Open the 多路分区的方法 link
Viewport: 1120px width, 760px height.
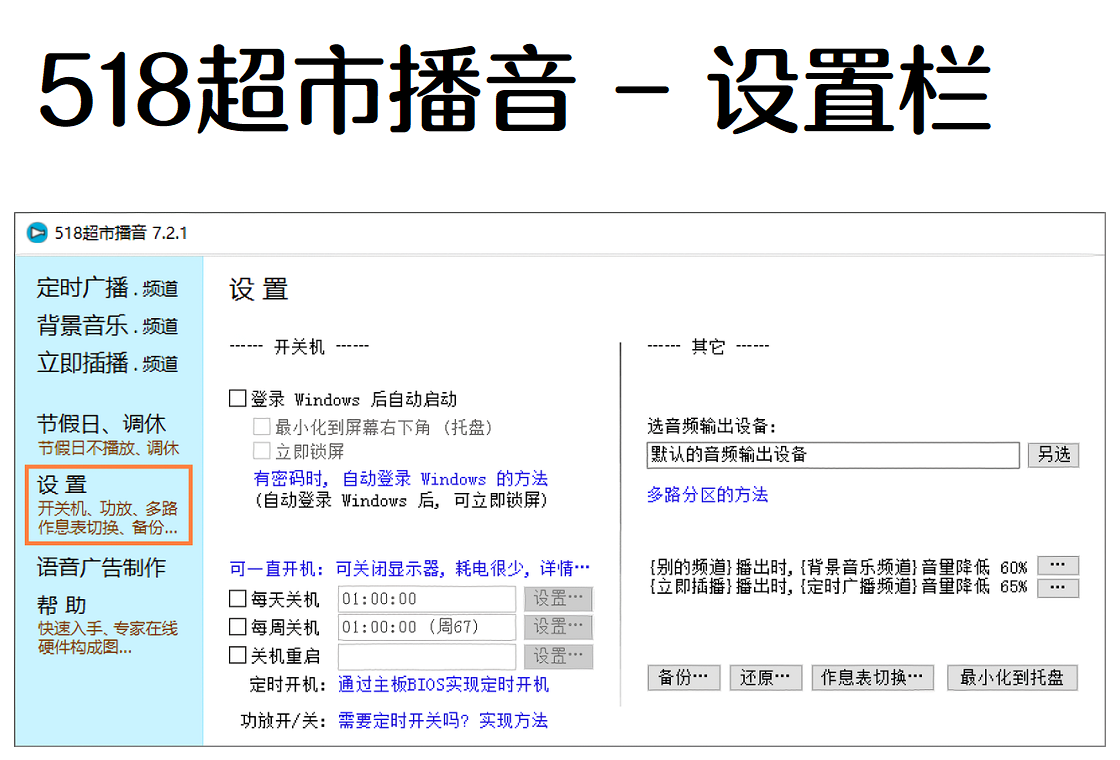point(707,495)
